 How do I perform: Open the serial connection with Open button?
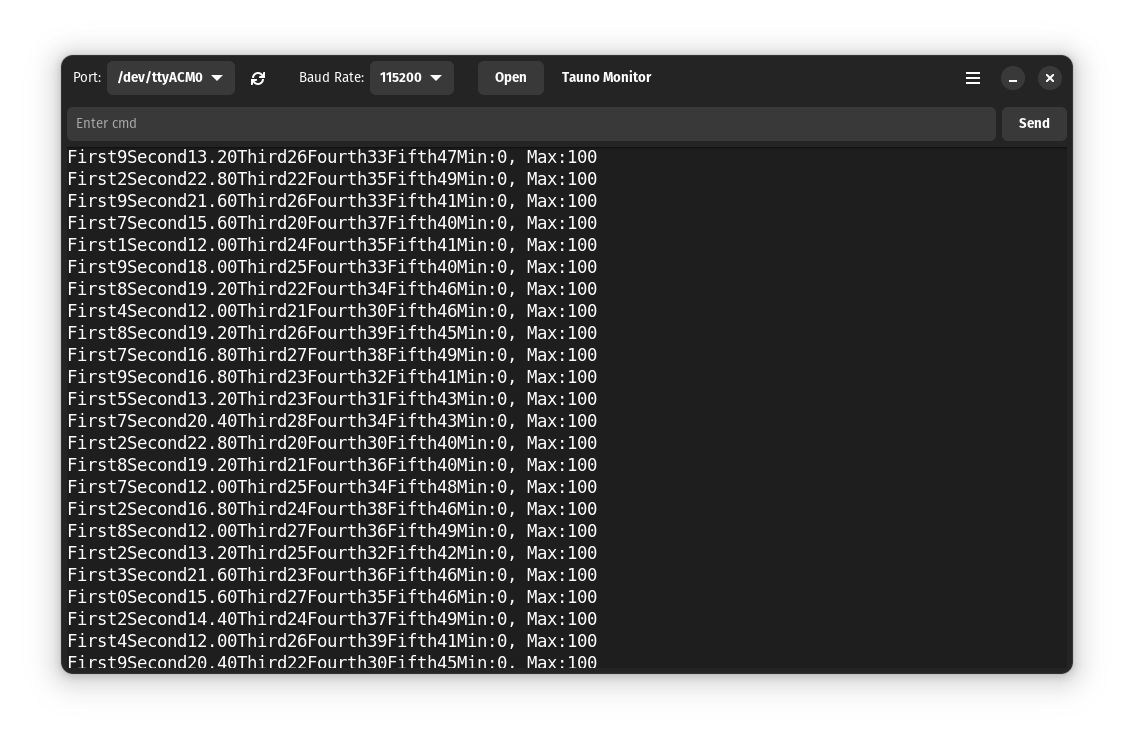click(x=510, y=78)
